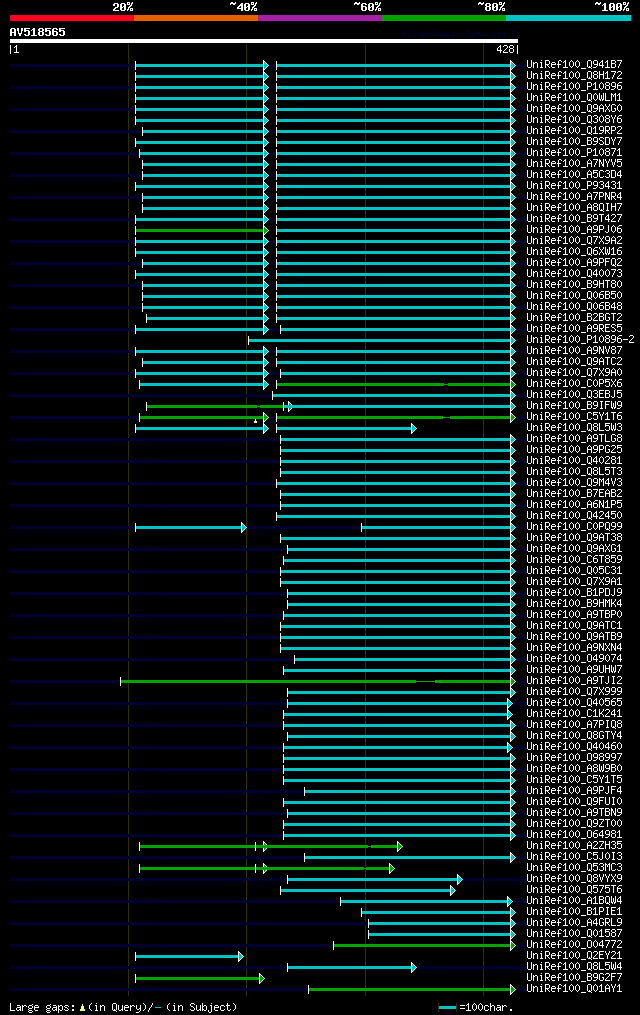Select UniRef100_C0P5X6 label
Screen dimensions: 640x1015
point(574,384)
